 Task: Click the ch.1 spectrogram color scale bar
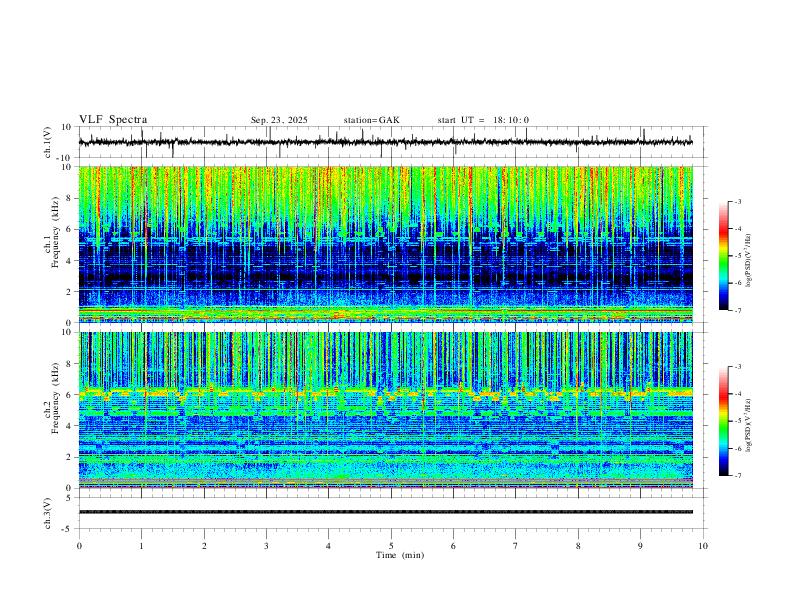click(x=723, y=256)
